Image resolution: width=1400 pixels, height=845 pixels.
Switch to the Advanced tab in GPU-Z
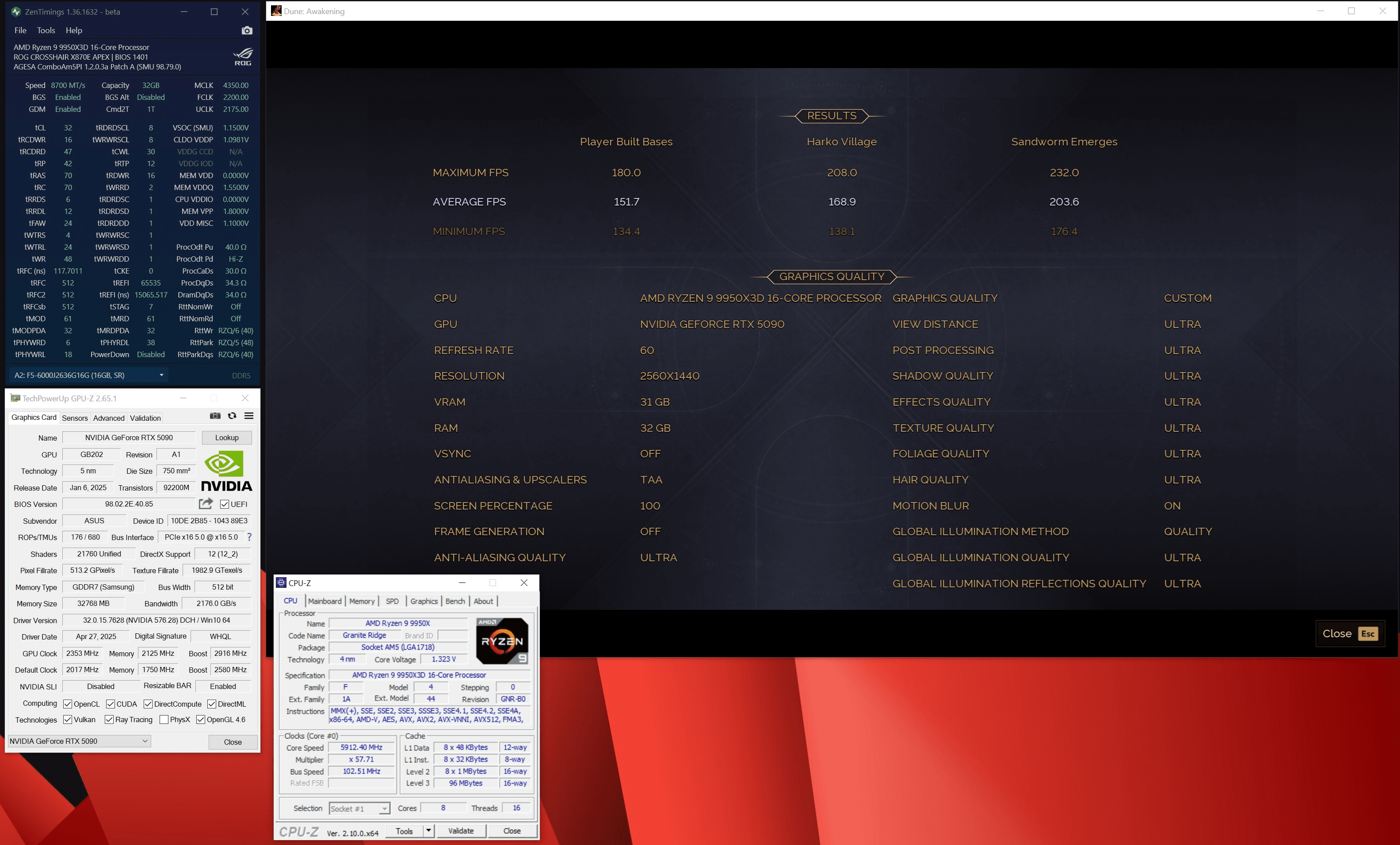point(108,418)
